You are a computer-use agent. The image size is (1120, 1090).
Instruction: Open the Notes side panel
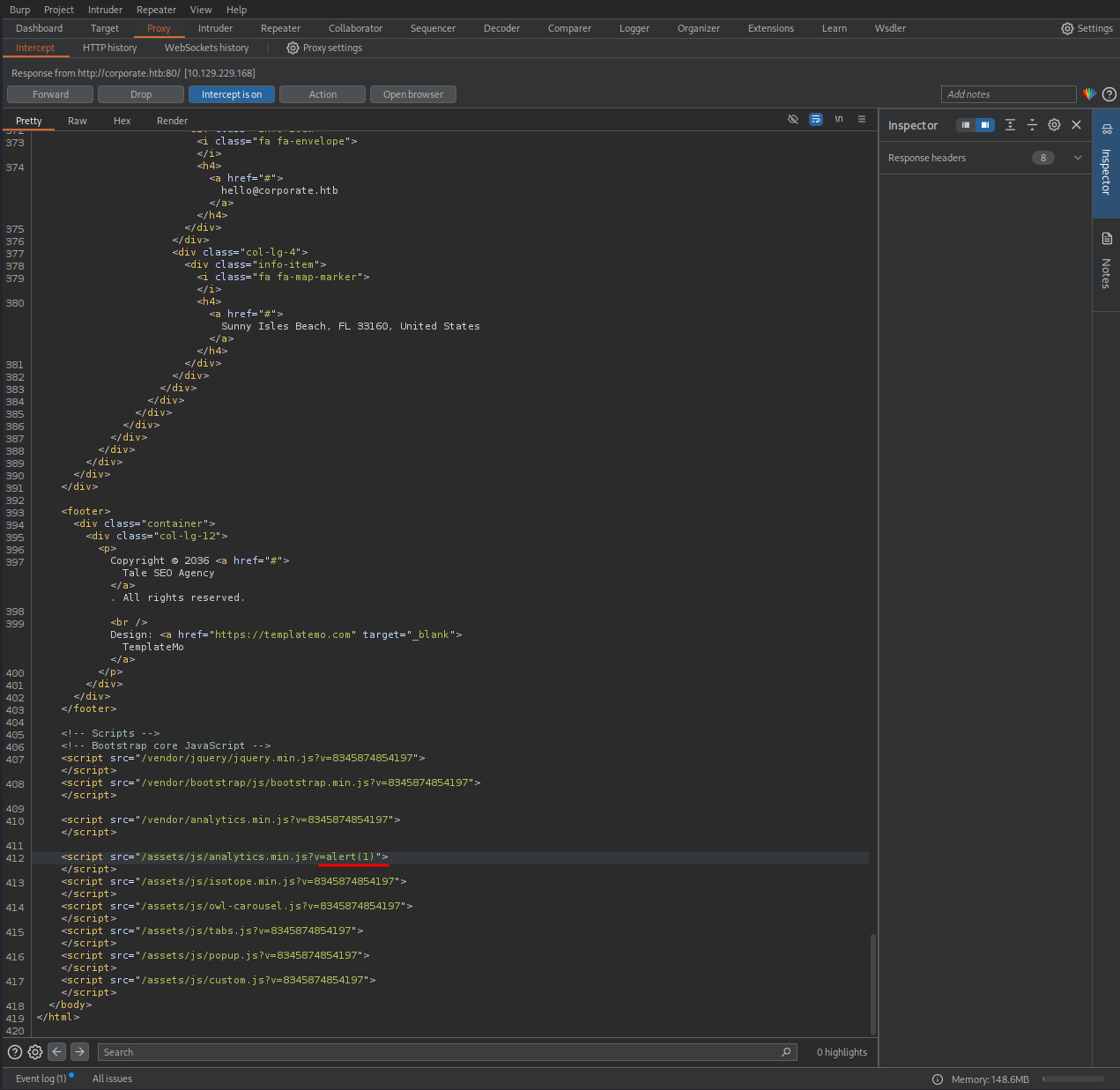pyautogui.click(x=1106, y=262)
